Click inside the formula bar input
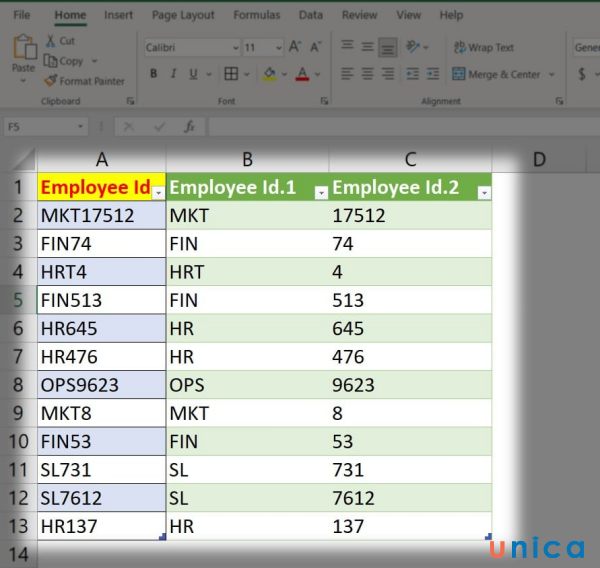The height and width of the screenshot is (568, 600). point(404,126)
